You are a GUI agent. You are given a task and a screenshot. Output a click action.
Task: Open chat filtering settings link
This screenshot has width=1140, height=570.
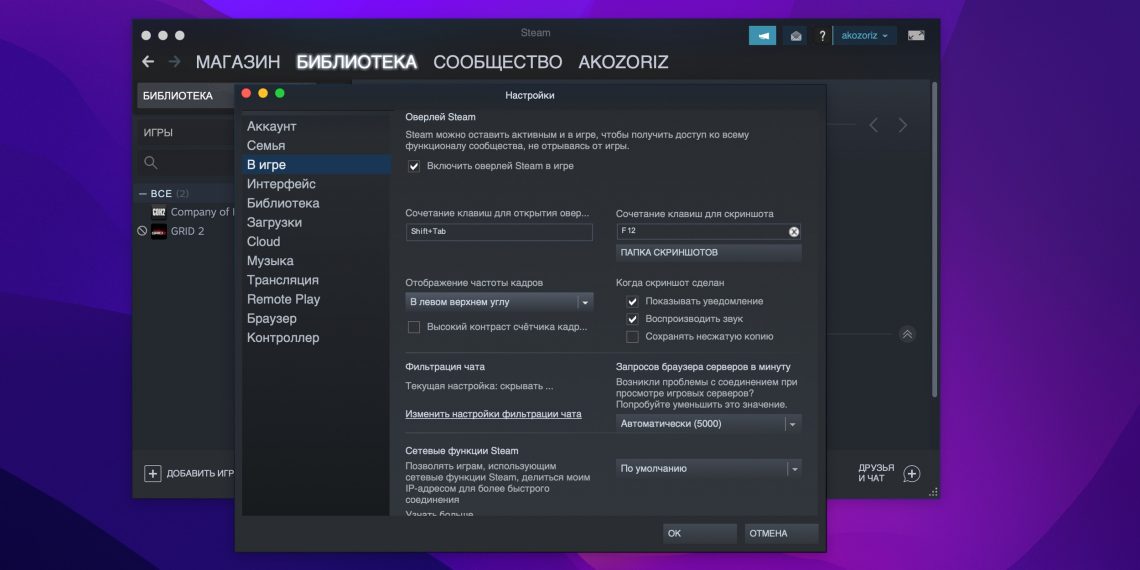pos(493,414)
